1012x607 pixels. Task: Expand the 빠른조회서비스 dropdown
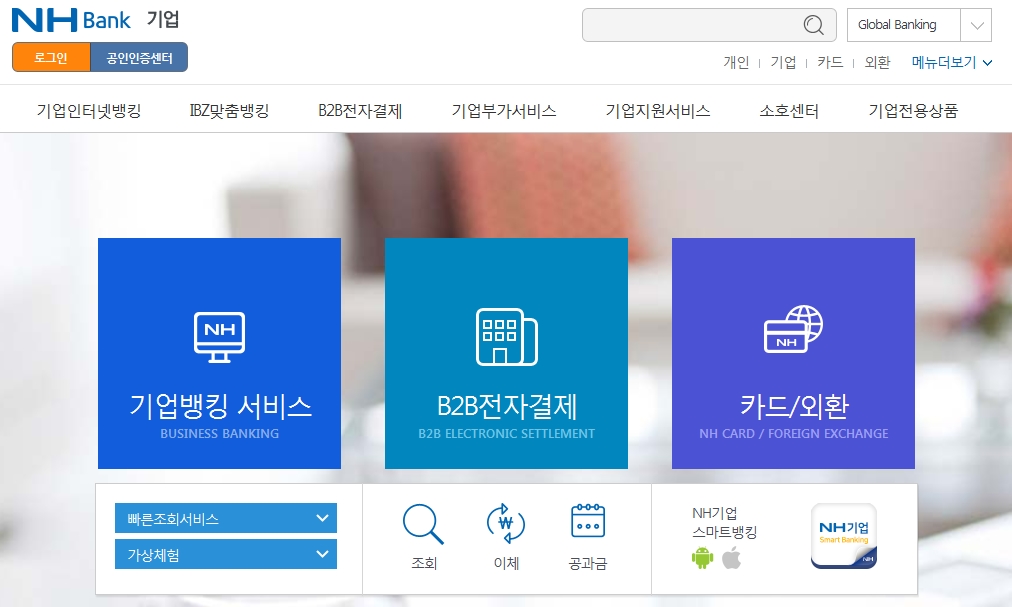226,518
